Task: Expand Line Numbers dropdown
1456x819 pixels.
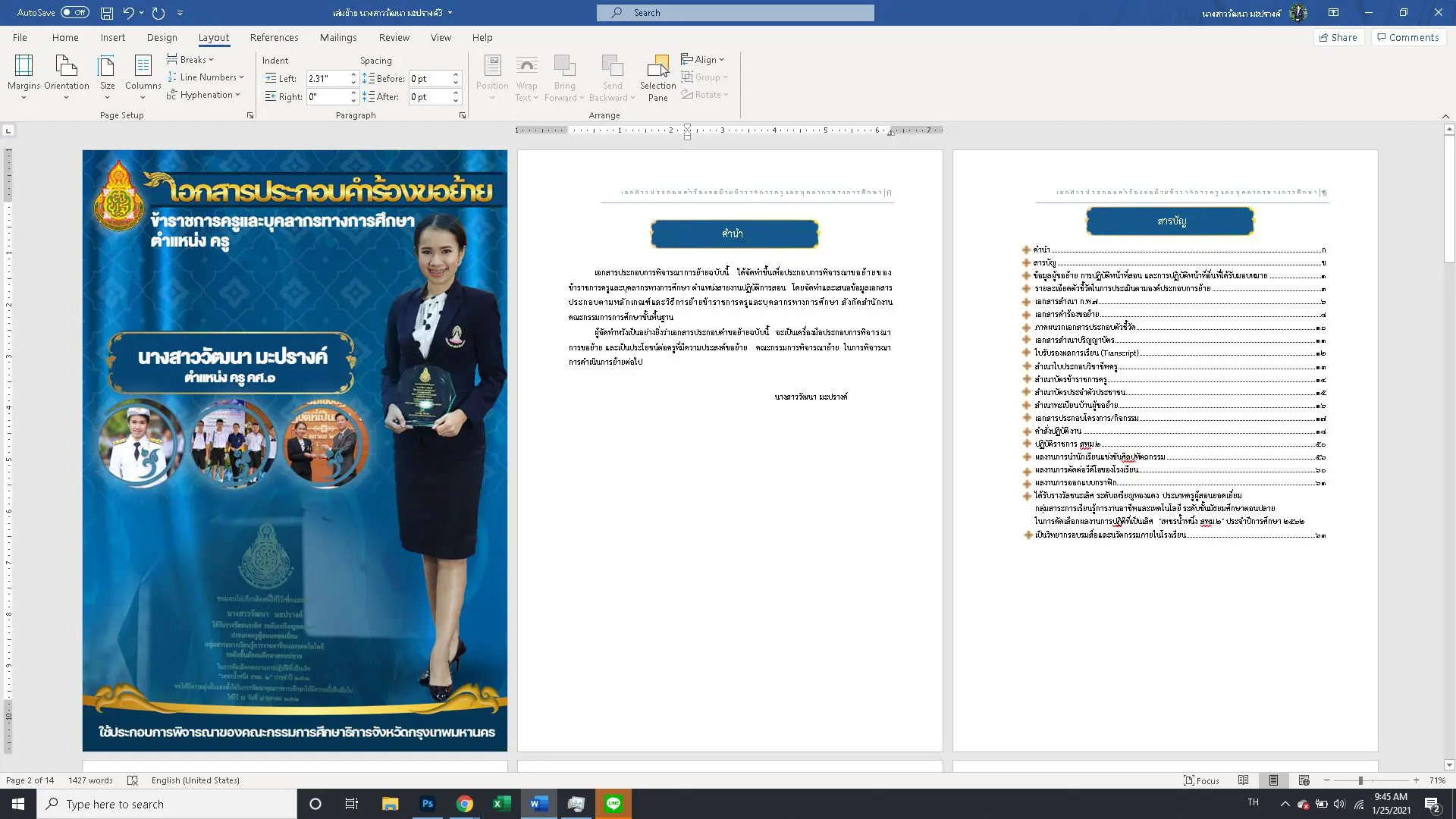Action: click(206, 77)
